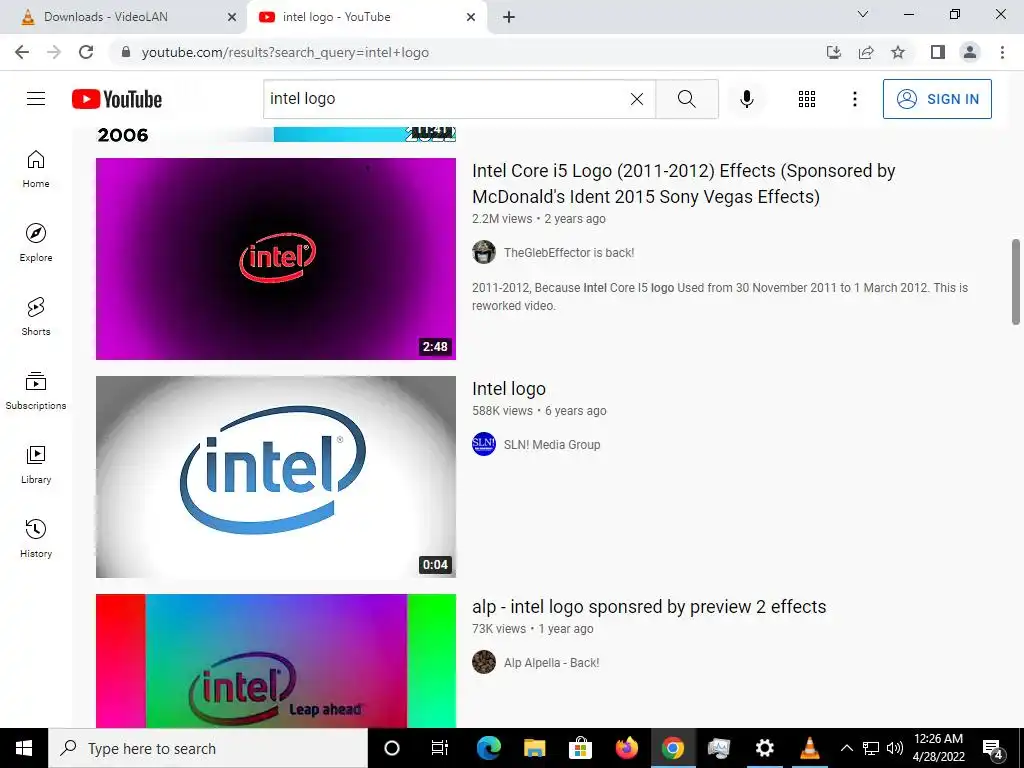Close the intel logo YouTube tab
Viewport: 1024px width, 768px height.
point(471,18)
